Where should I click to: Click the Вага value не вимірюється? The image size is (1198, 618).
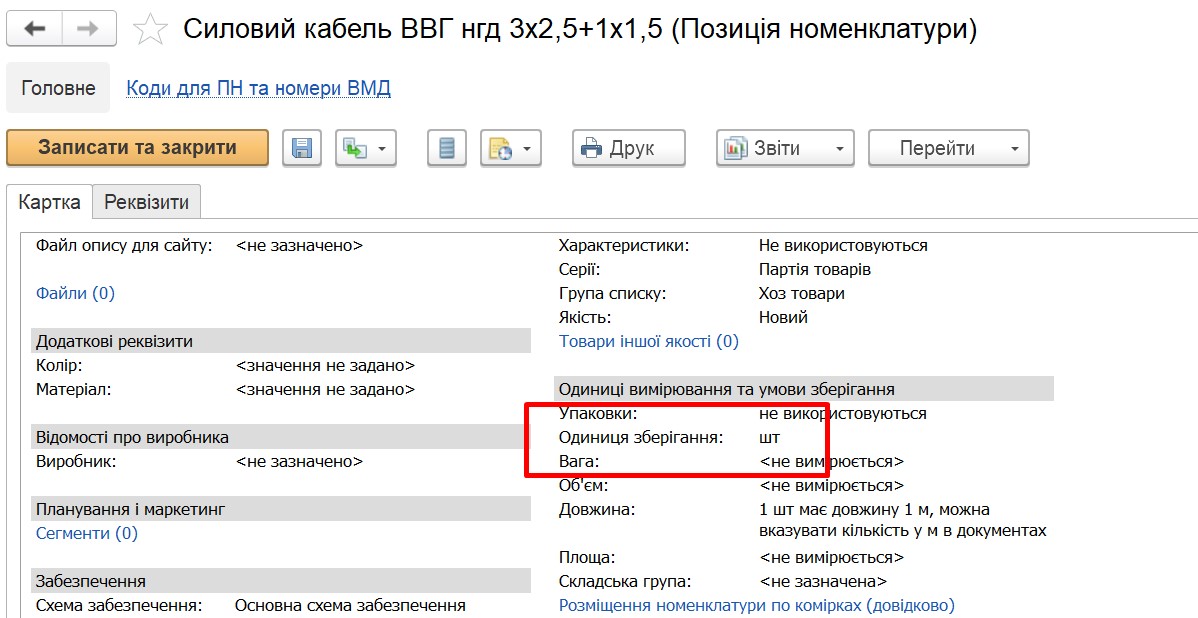point(831,461)
